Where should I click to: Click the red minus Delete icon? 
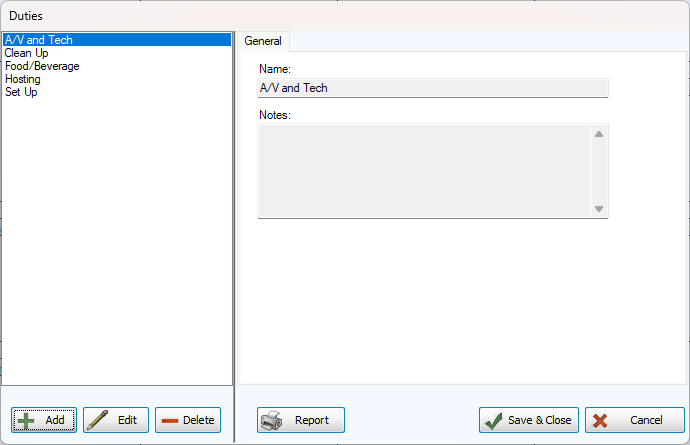[x=170, y=420]
